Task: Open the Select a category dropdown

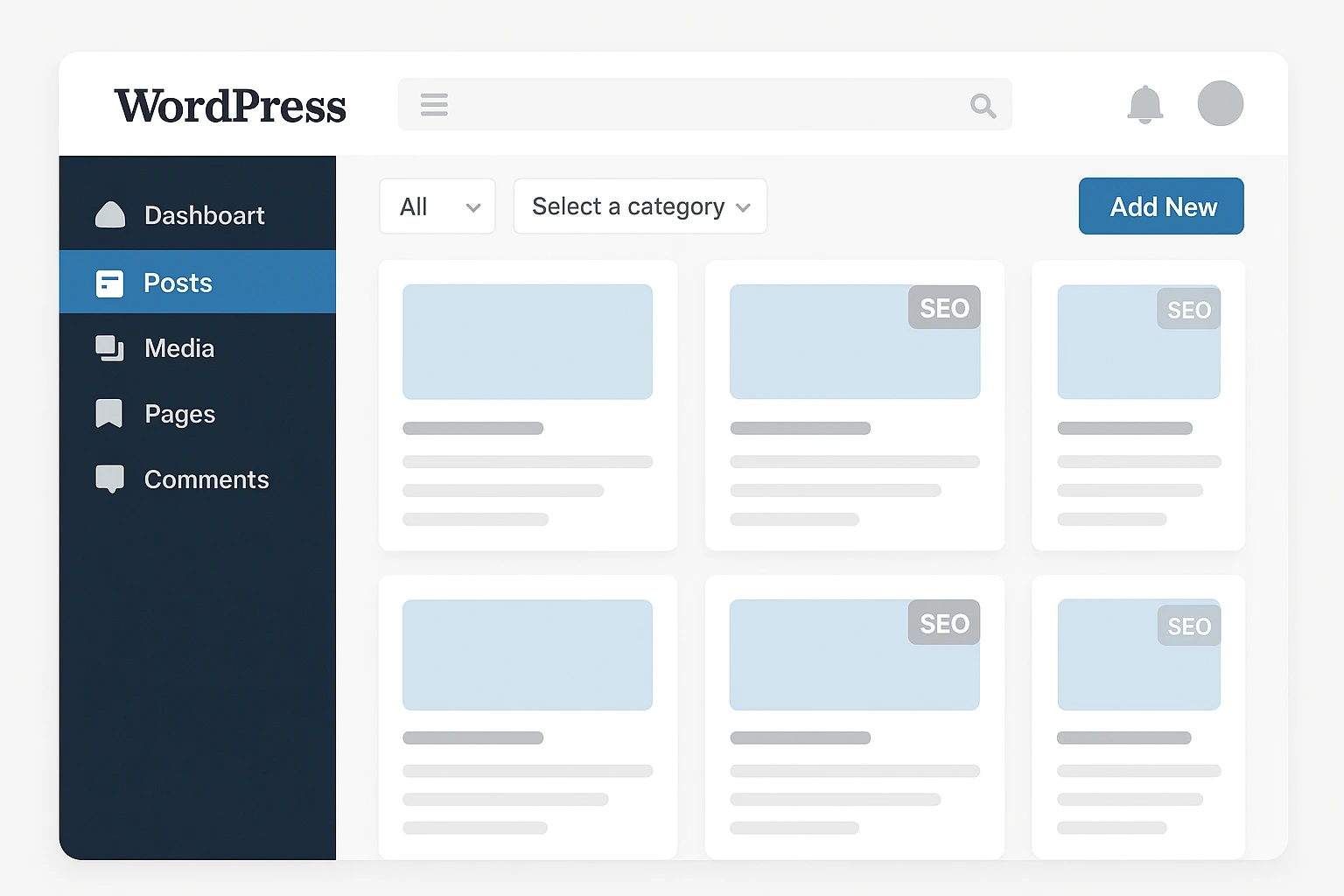Action: (640, 206)
